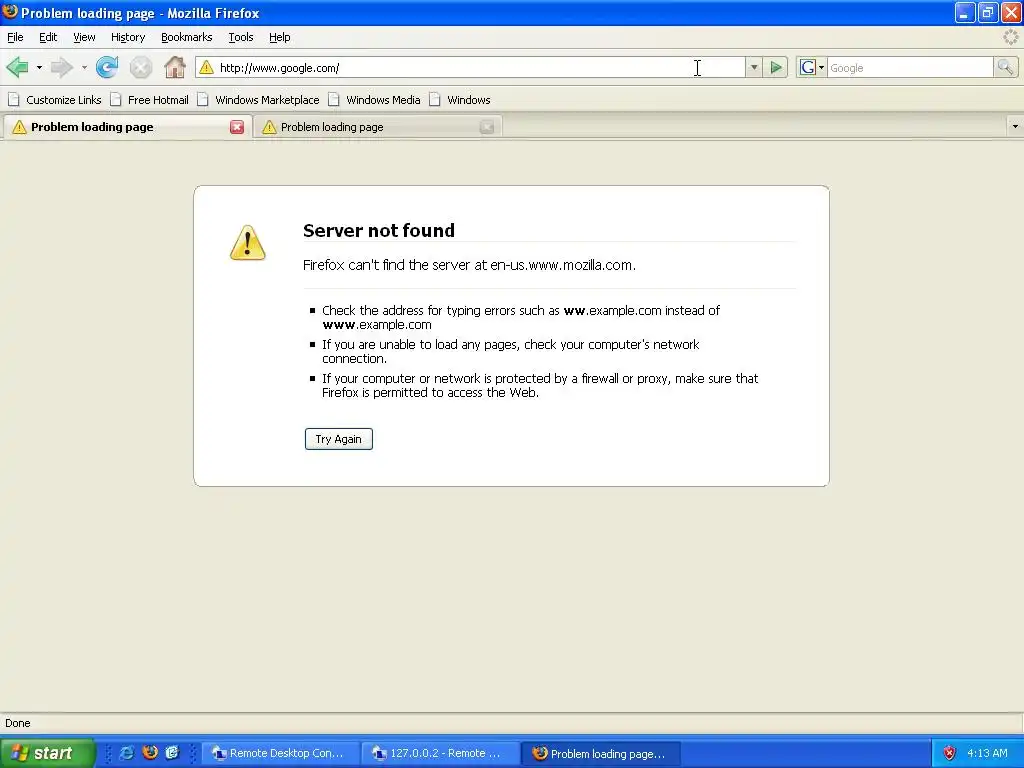The width and height of the screenshot is (1024, 768).
Task: Open the Windows bookmark
Action: [460, 100]
